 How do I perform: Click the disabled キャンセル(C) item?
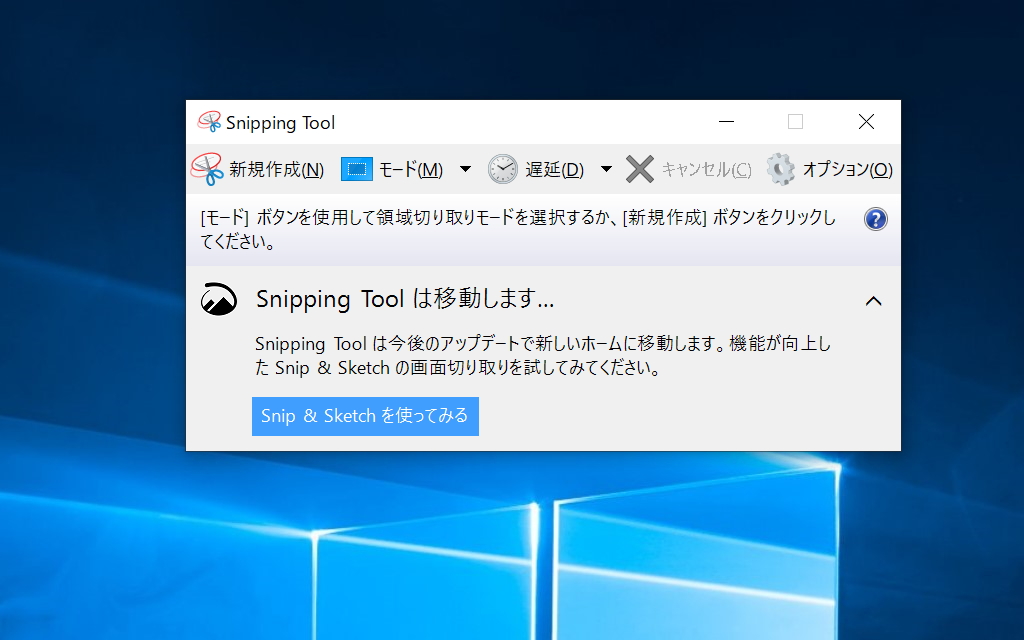[707, 169]
